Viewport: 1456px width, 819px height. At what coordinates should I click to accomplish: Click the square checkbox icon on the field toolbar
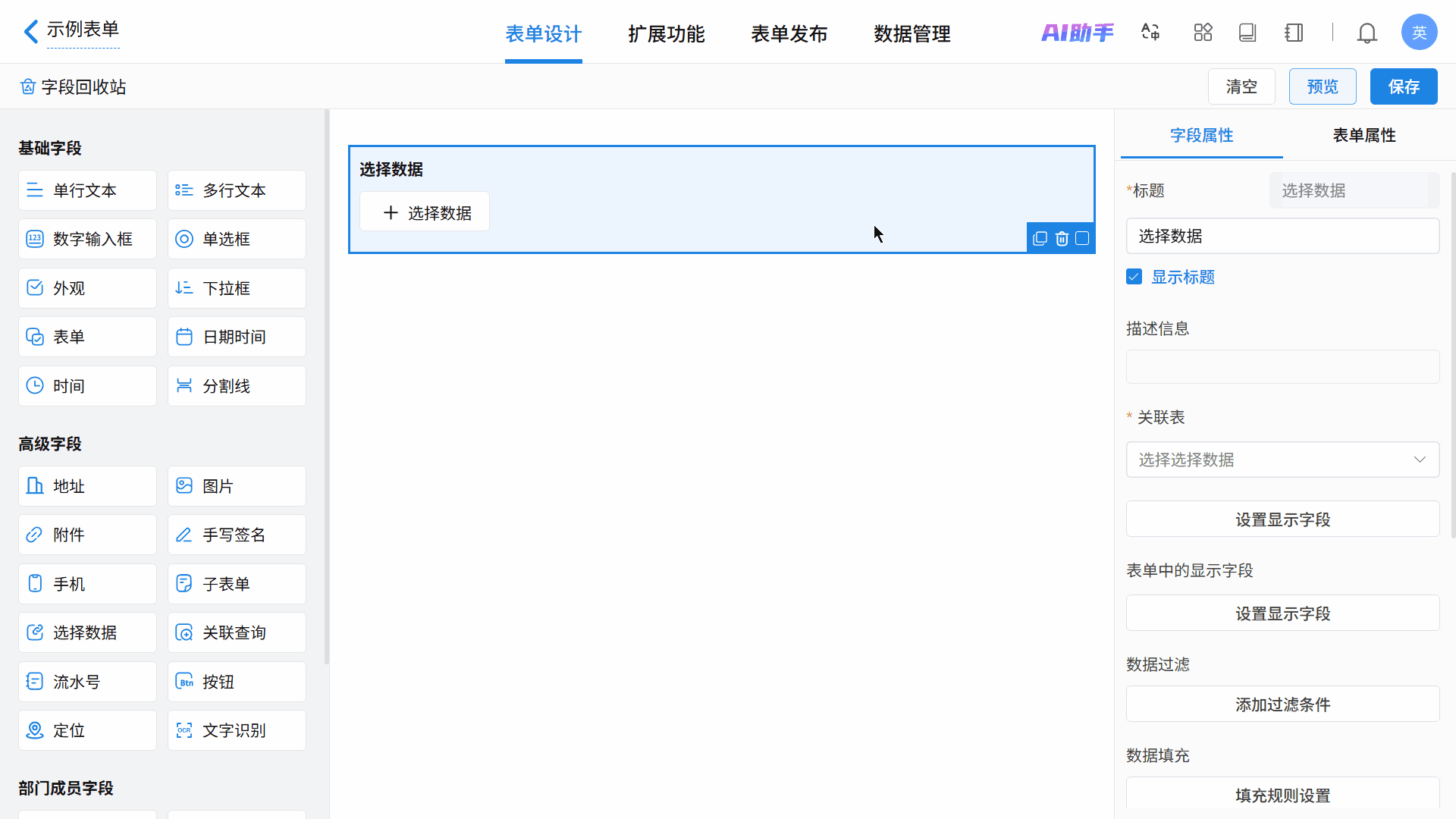1082,239
